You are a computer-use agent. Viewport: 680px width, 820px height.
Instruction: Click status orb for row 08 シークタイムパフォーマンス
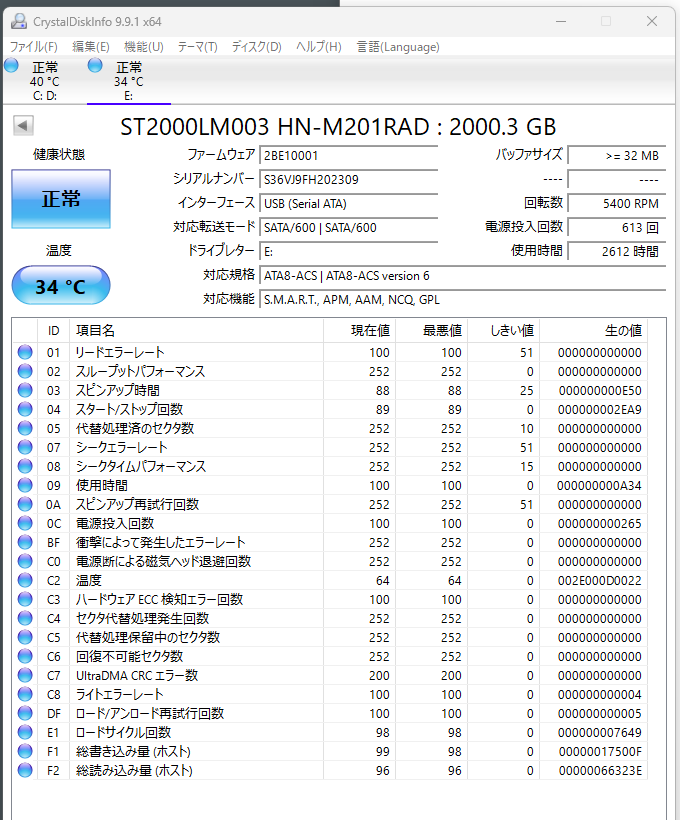tap(25, 466)
